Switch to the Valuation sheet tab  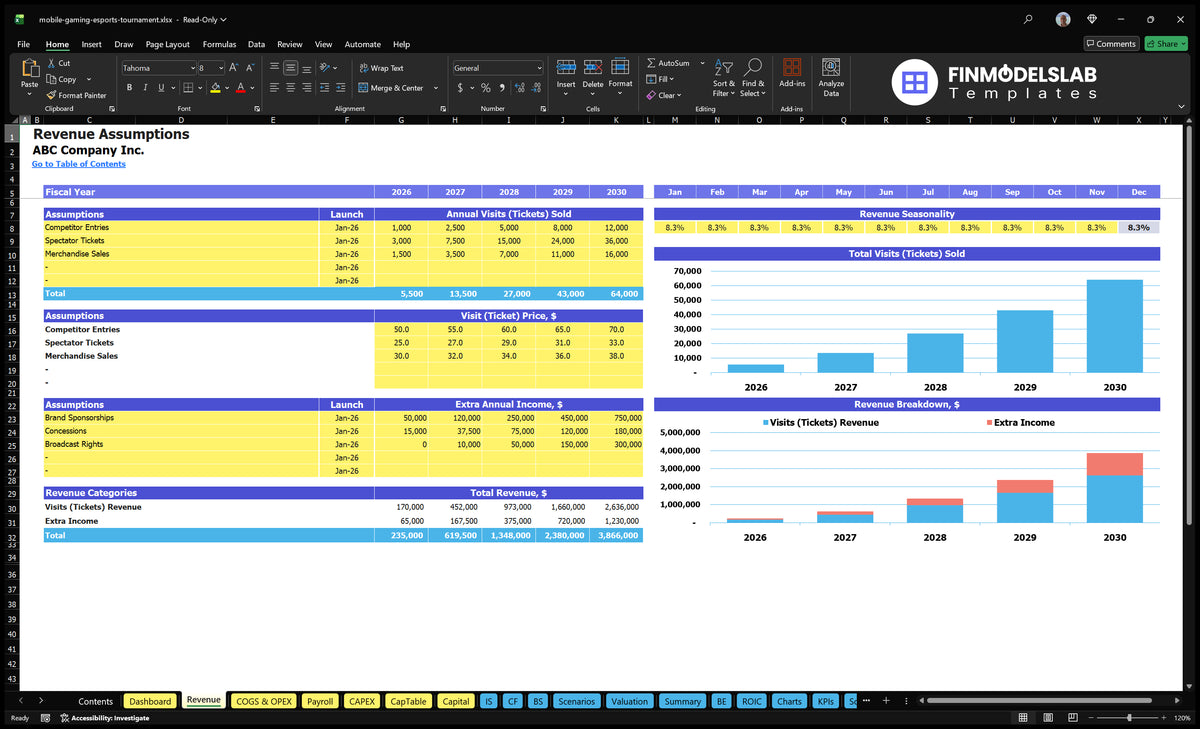(x=629, y=701)
